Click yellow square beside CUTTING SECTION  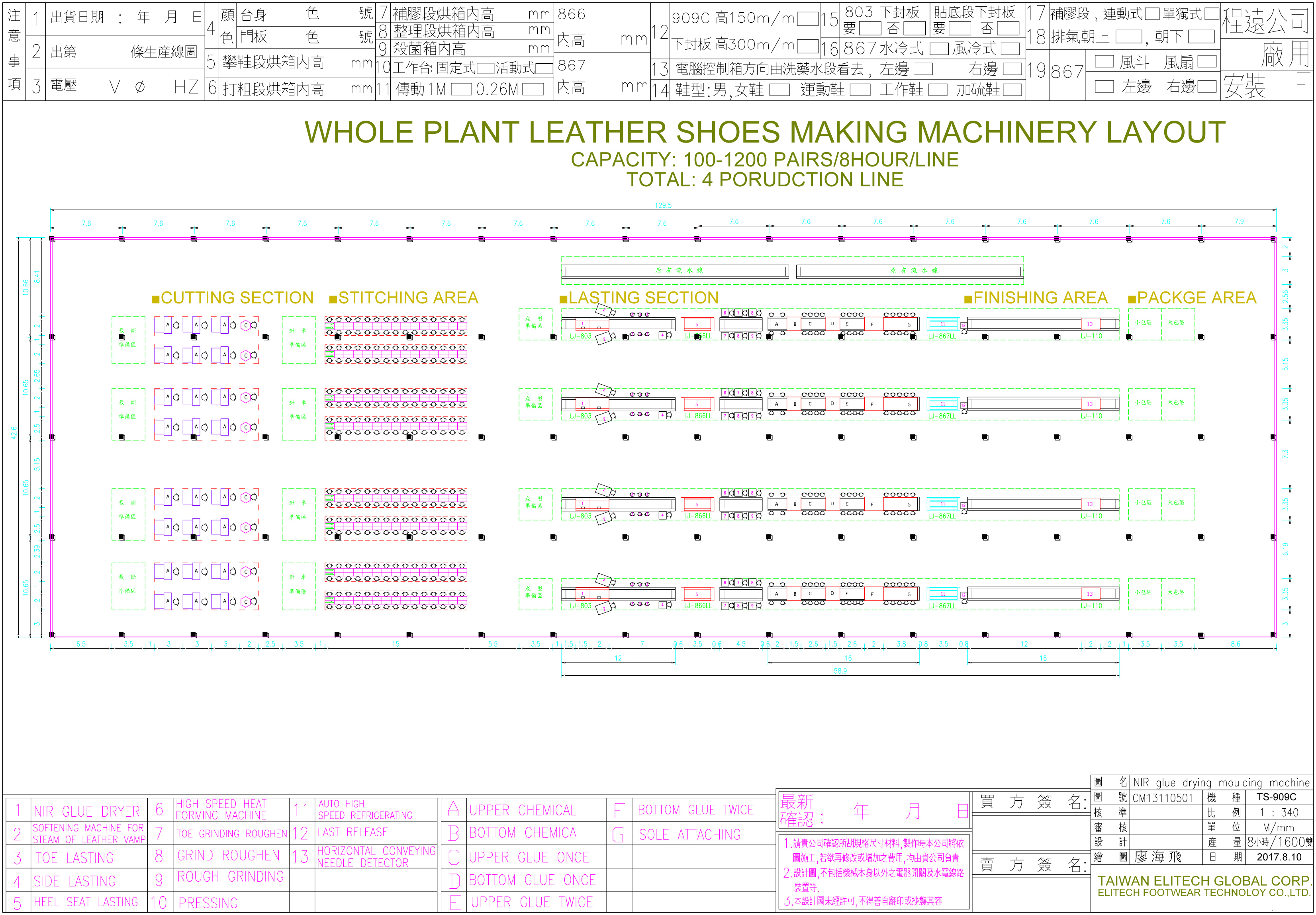click(x=155, y=299)
